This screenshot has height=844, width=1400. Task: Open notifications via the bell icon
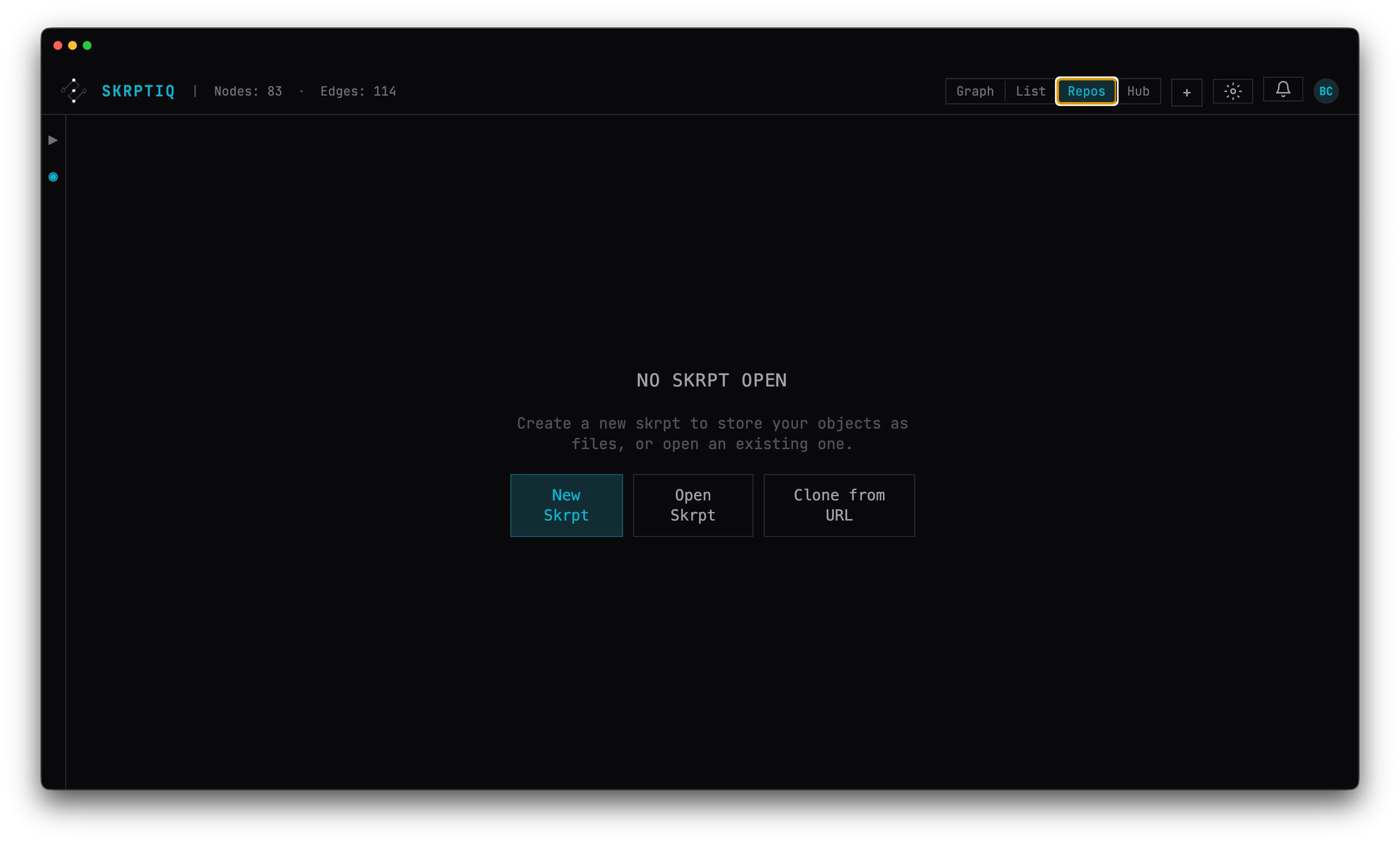(x=1283, y=89)
